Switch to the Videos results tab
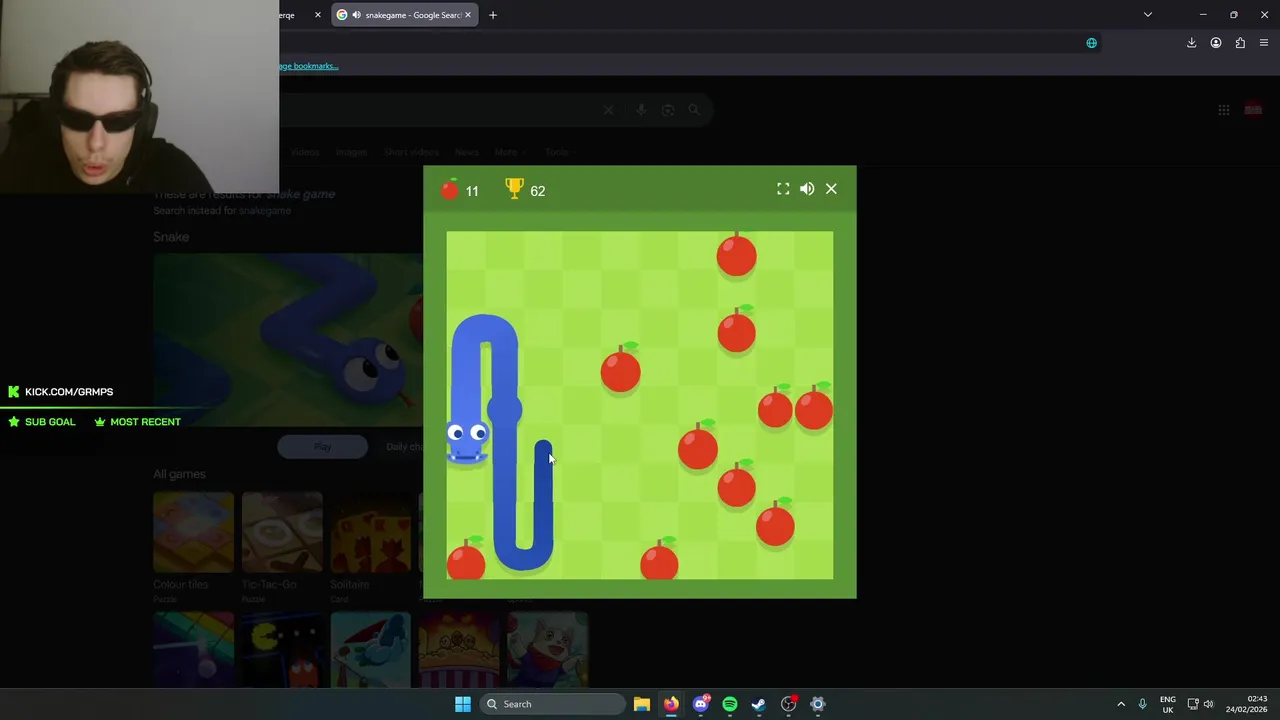Viewport: 1280px width, 720px height. (305, 152)
